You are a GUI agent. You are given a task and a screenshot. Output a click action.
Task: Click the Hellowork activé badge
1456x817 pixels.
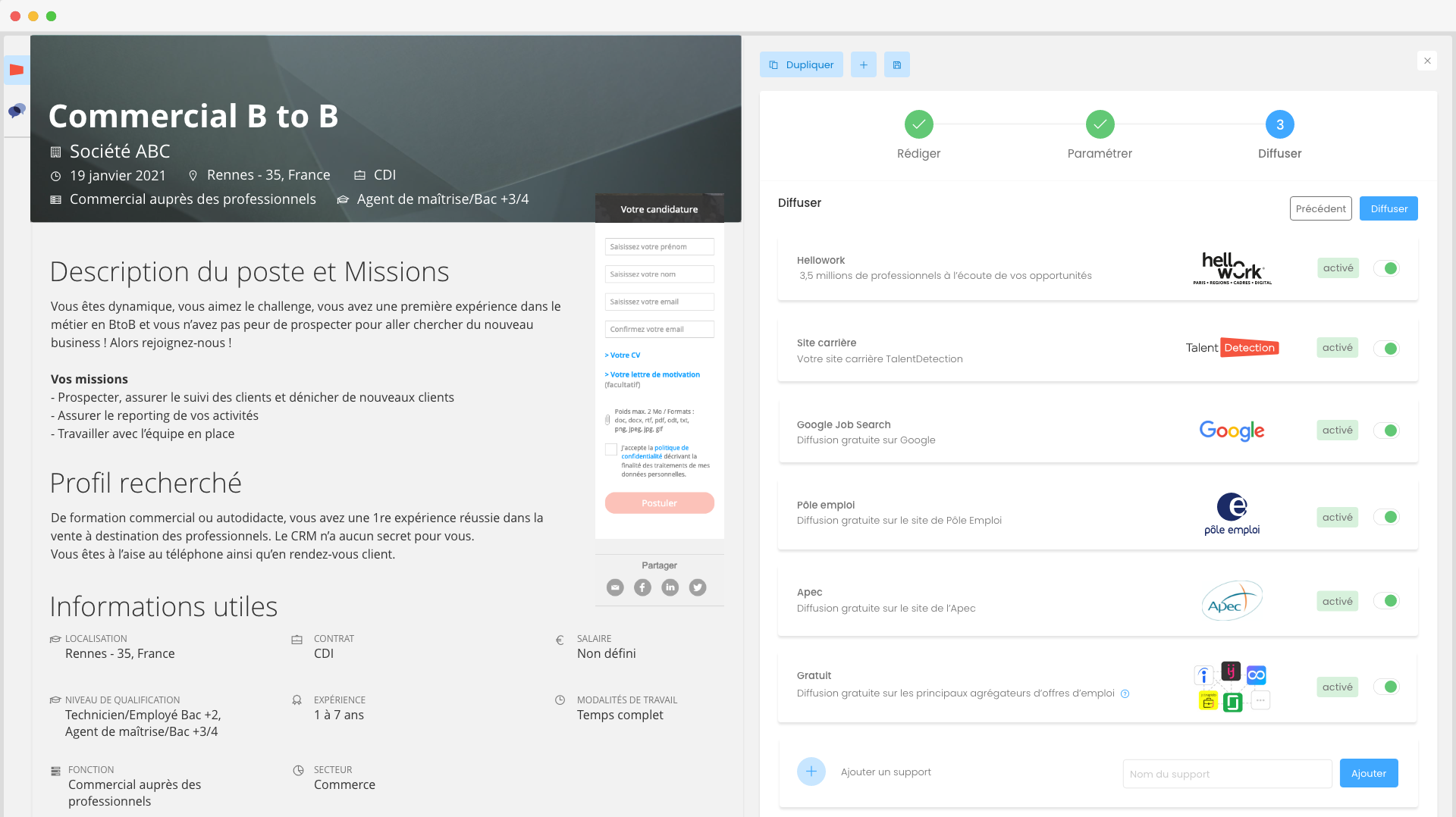click(1338, 268)
